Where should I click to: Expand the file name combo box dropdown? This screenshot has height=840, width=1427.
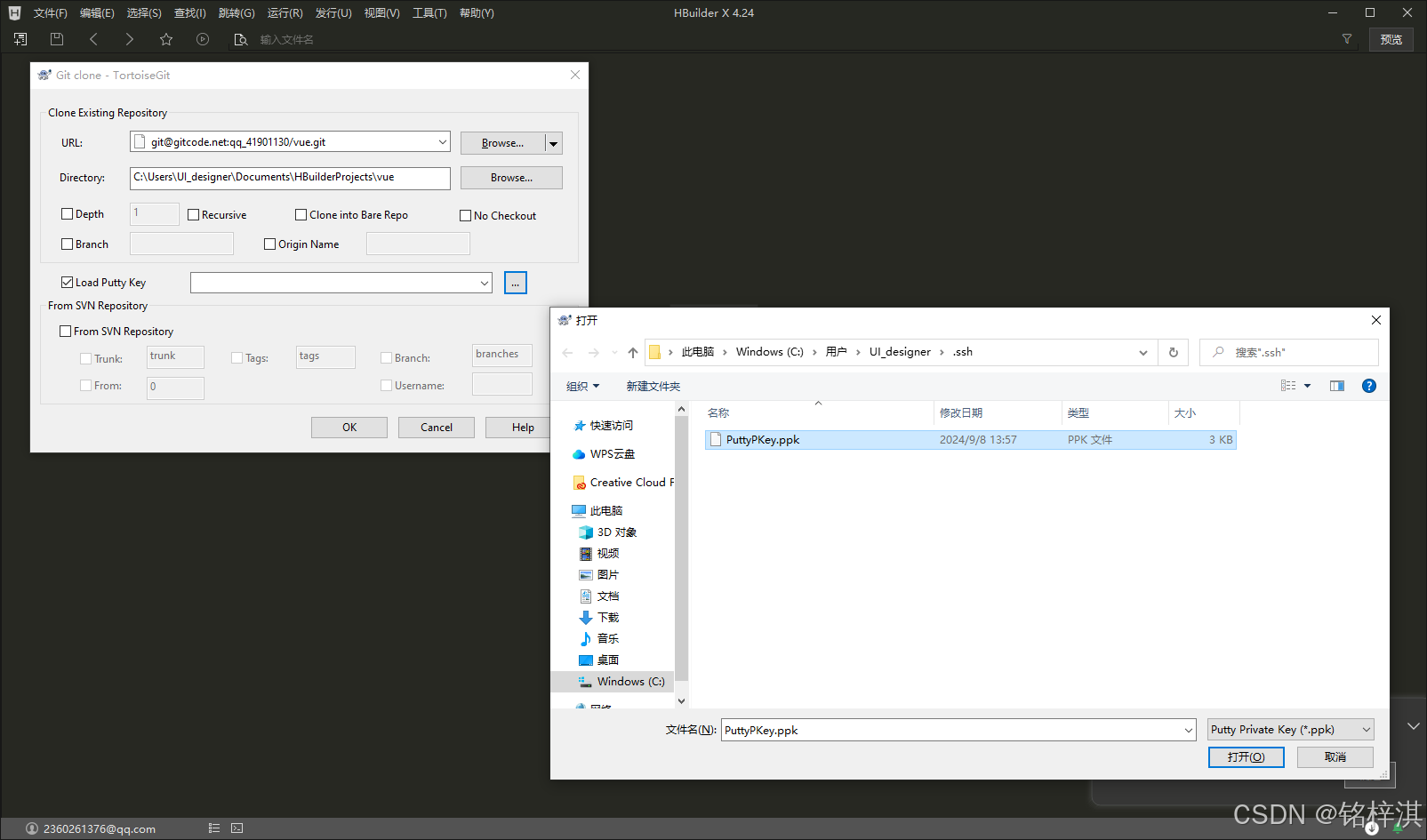(1189, 731)
